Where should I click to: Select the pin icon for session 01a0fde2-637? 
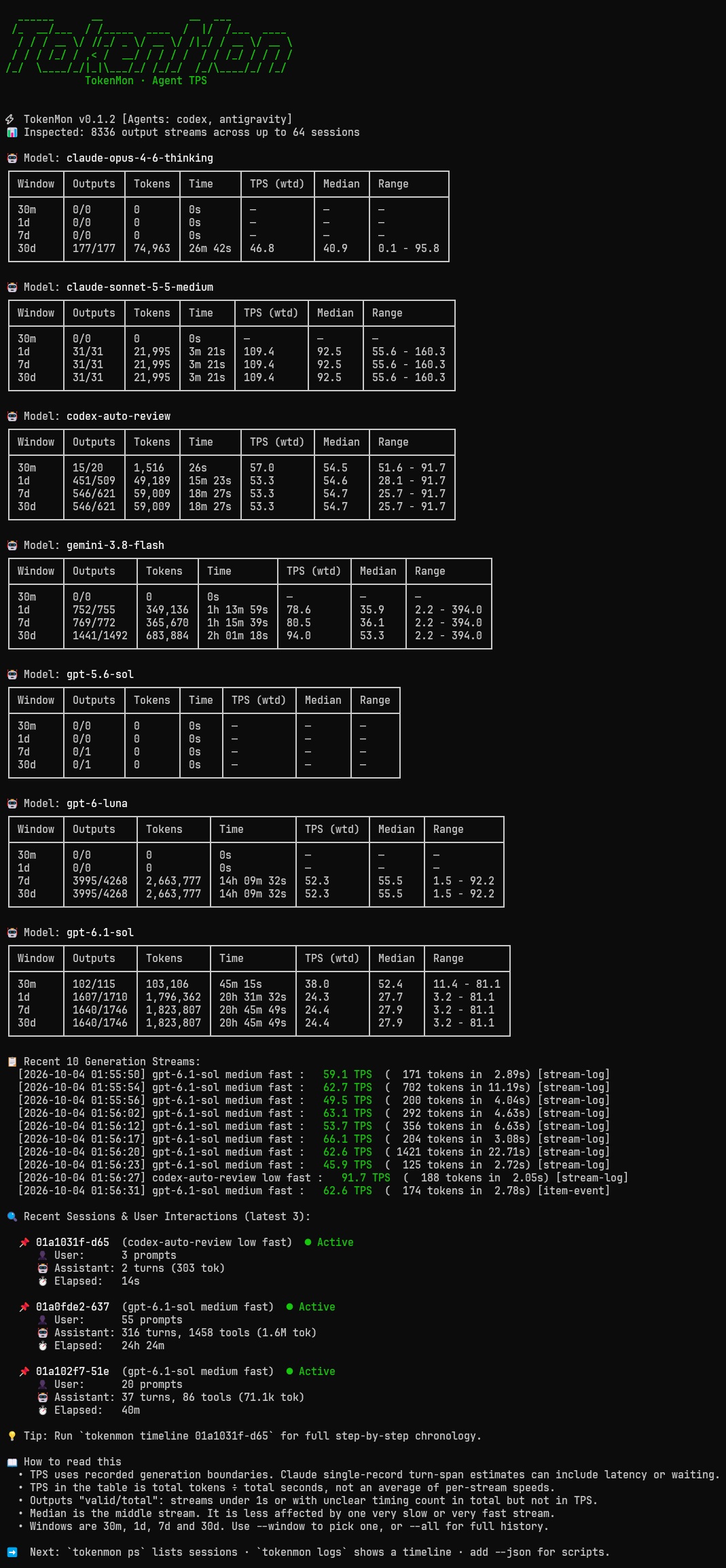[x=24, y=1307]
